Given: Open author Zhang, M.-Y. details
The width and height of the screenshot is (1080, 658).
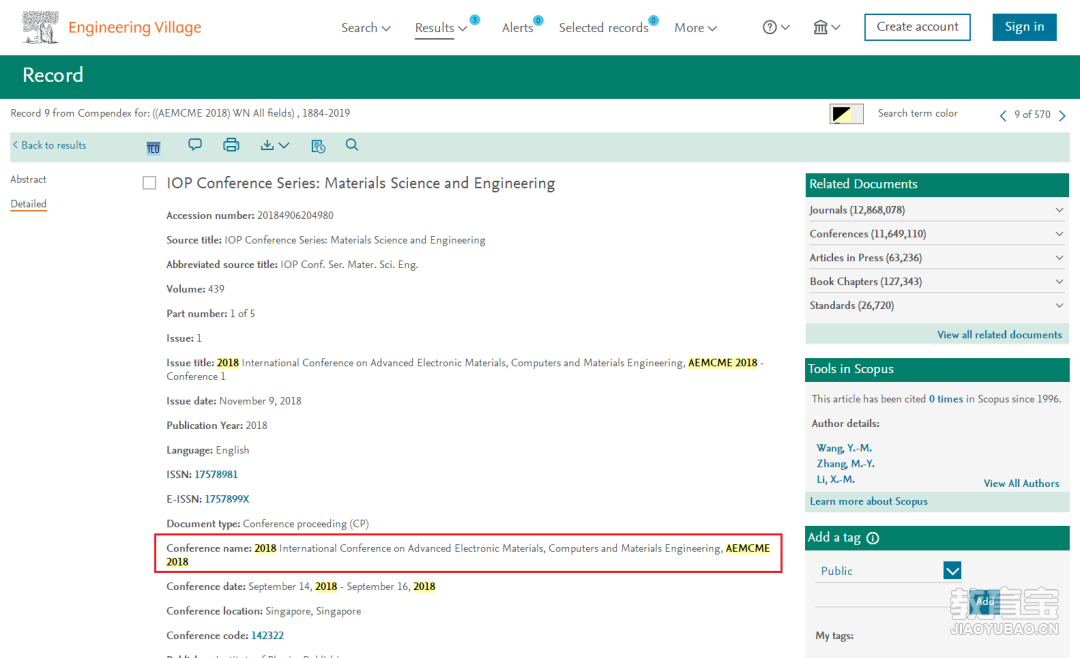Looking at the screenshot, I should click(x=846, y=464).
